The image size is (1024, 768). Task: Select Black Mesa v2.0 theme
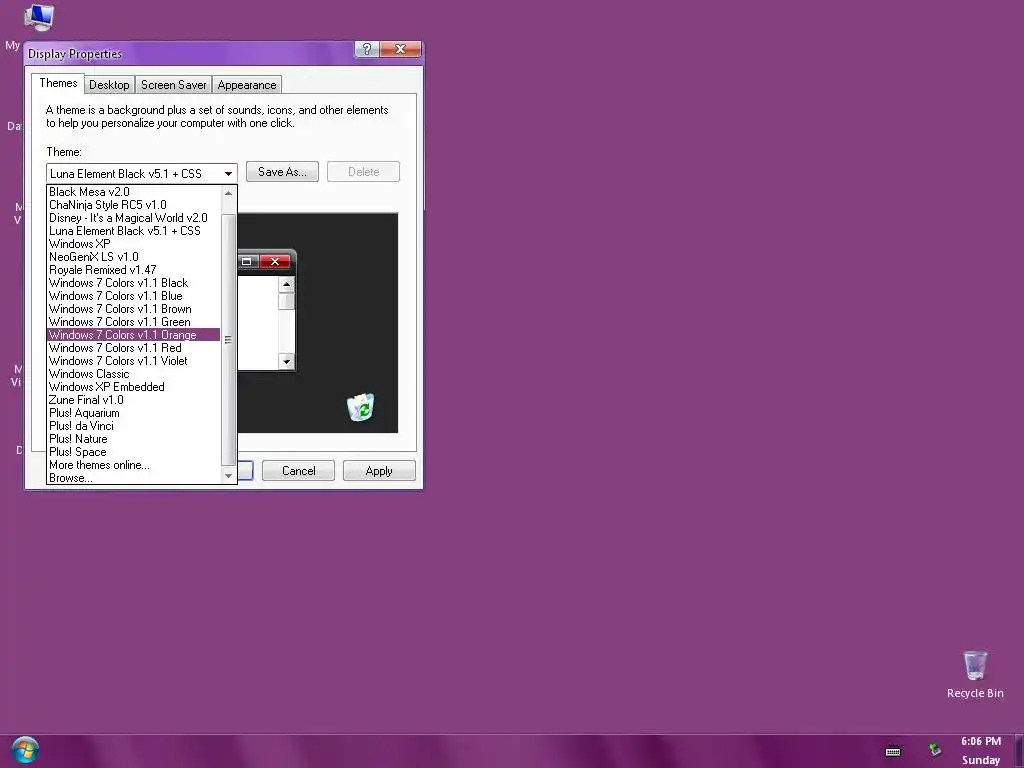[134, 191]
